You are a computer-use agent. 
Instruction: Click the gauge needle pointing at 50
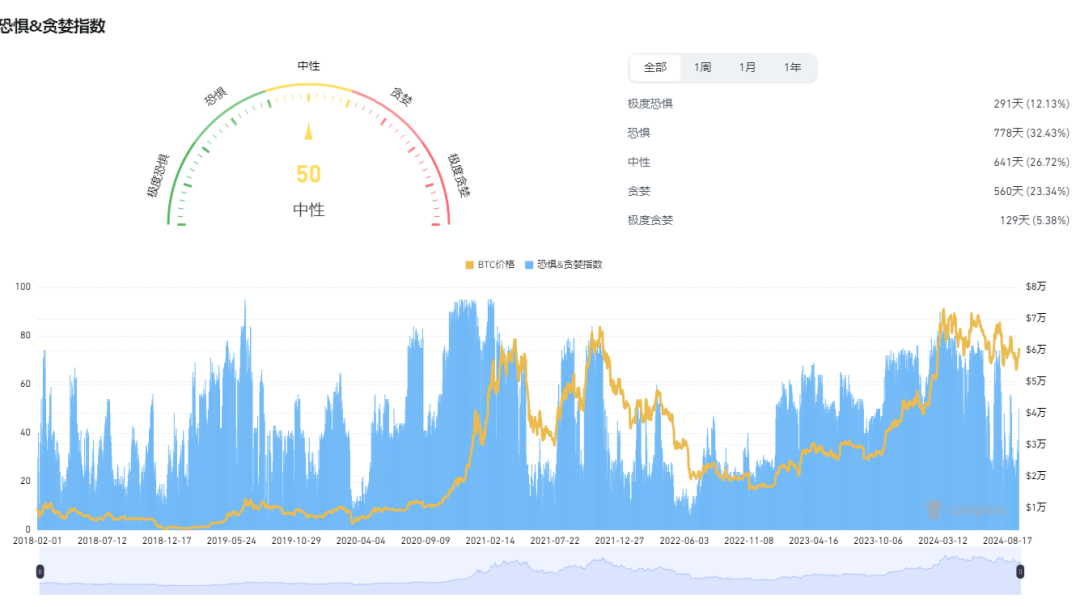click(x=308, y=133)
